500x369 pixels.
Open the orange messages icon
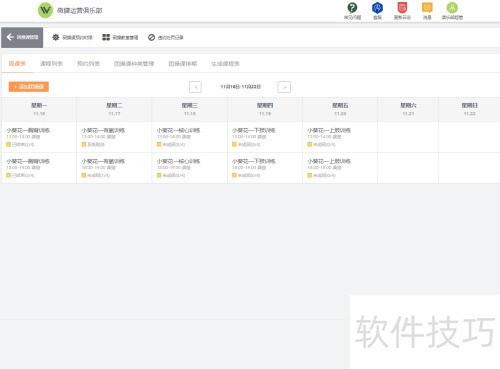coord(427,8)
